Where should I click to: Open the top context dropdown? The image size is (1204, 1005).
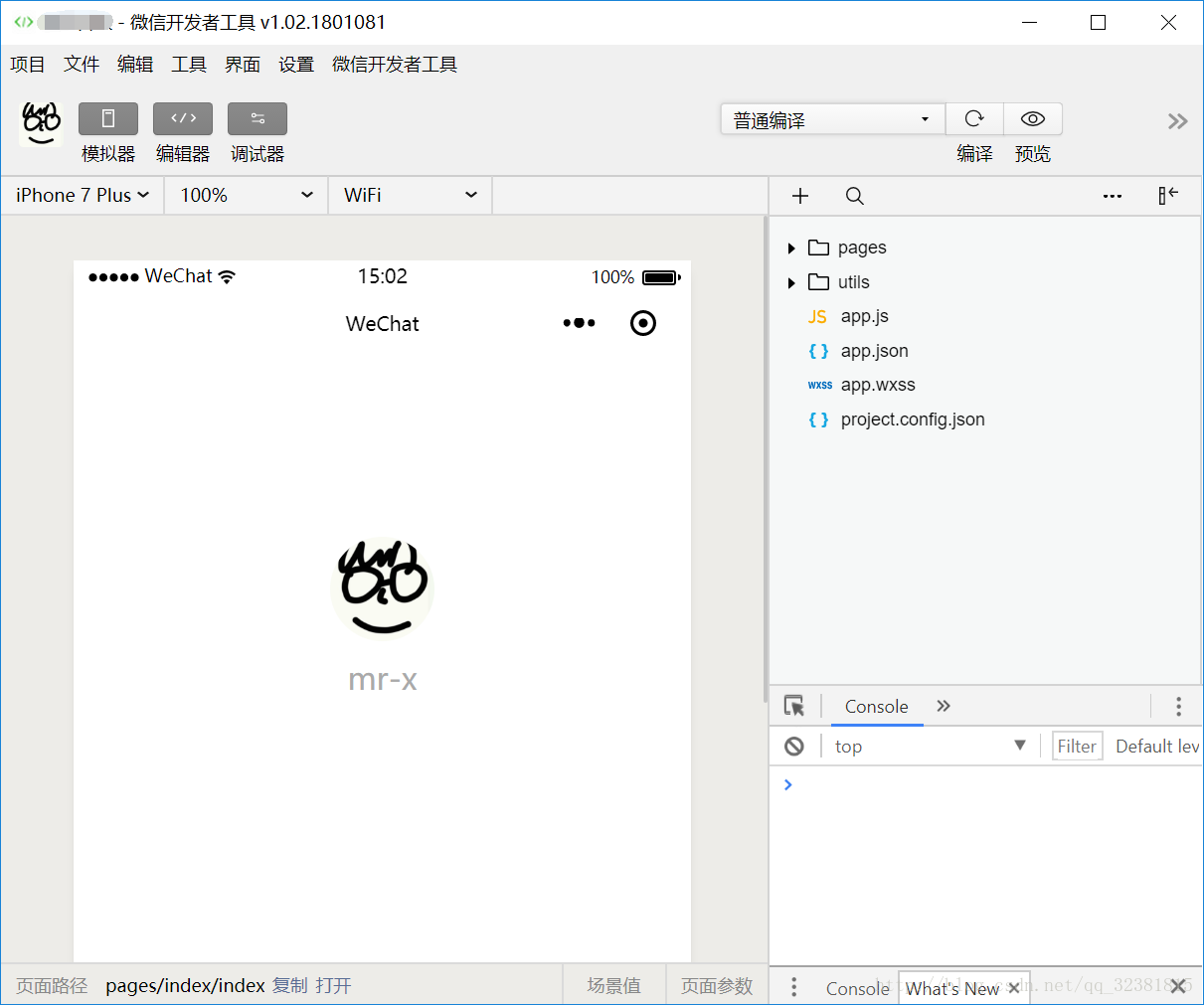pos(931,747)
